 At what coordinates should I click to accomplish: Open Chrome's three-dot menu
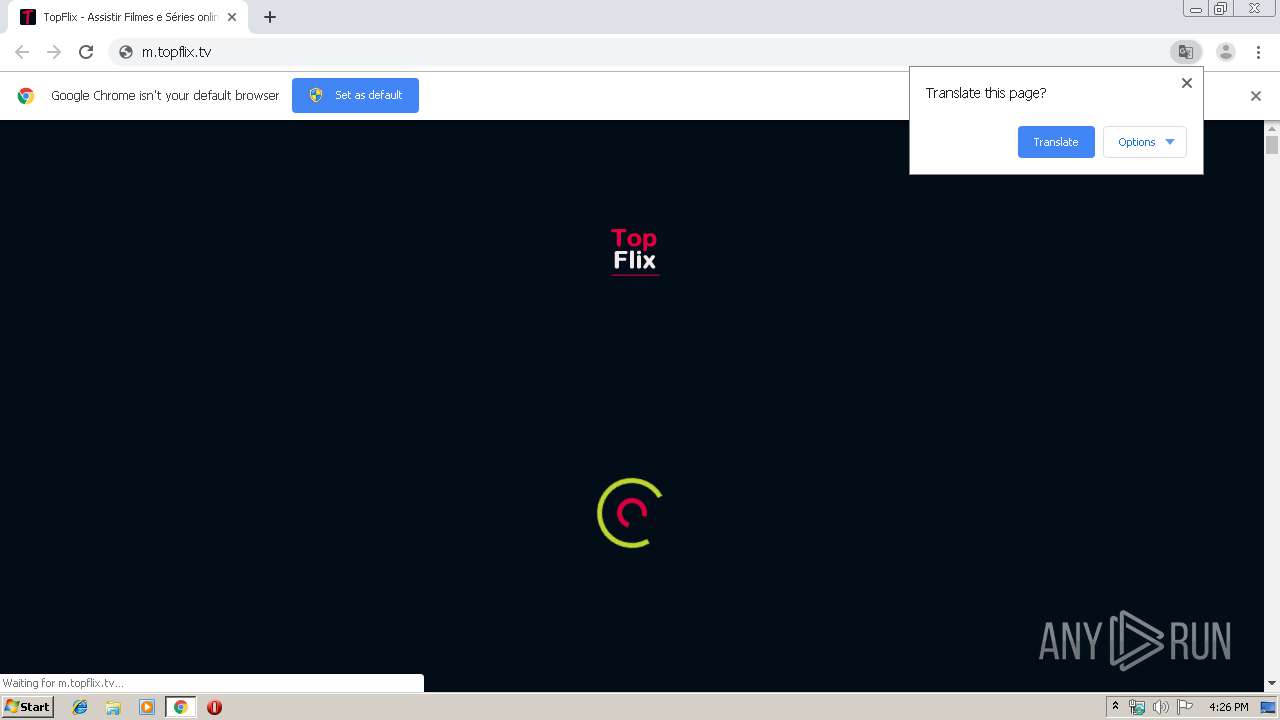[x=1258, y=52]
